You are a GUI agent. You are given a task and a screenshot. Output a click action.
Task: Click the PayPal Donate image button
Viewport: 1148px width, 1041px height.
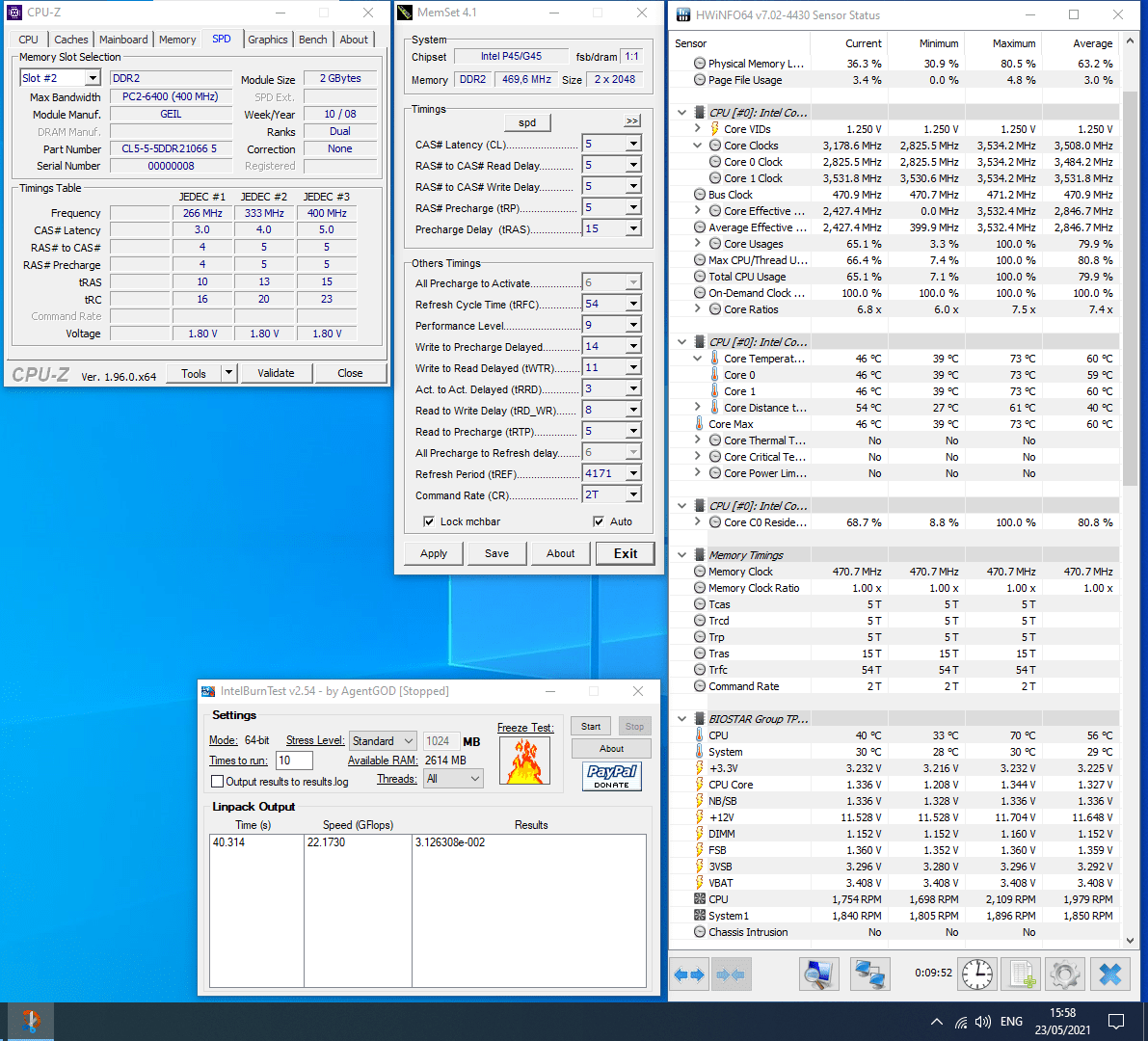point(612,776)
